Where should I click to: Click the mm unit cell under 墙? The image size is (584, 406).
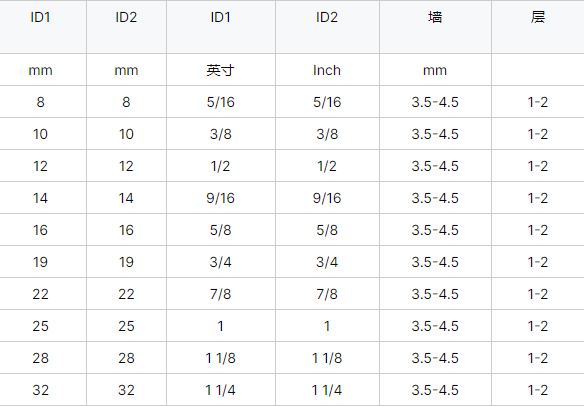(435, 70)
